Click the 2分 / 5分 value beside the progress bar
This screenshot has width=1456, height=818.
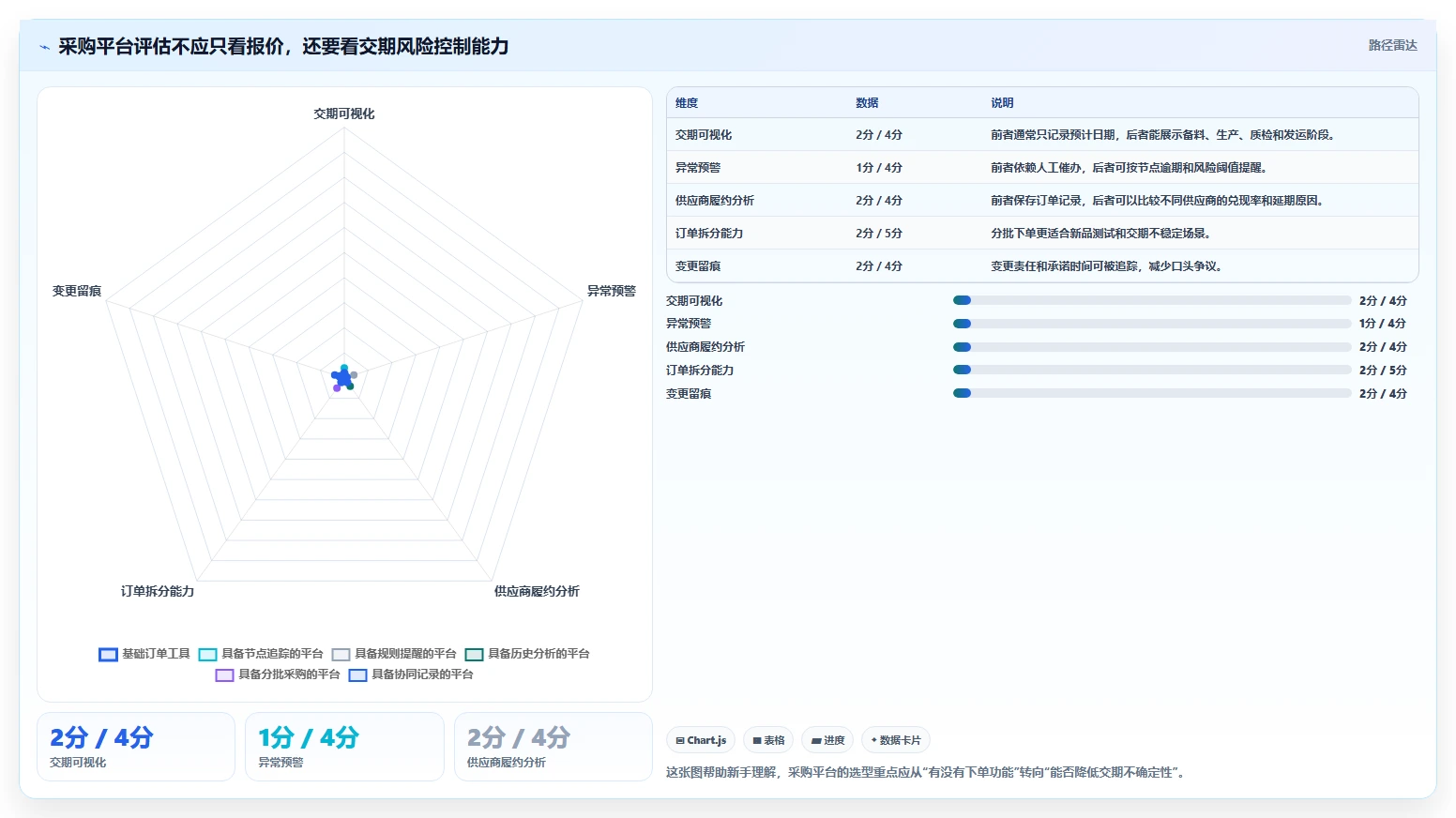(1383, 371)
